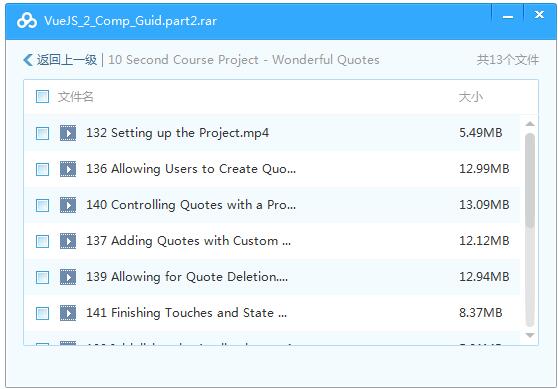Sort by the 文件名 column header
Image resolution: width=558 pixels, height=389 pixels.
(x=75, y=96)
